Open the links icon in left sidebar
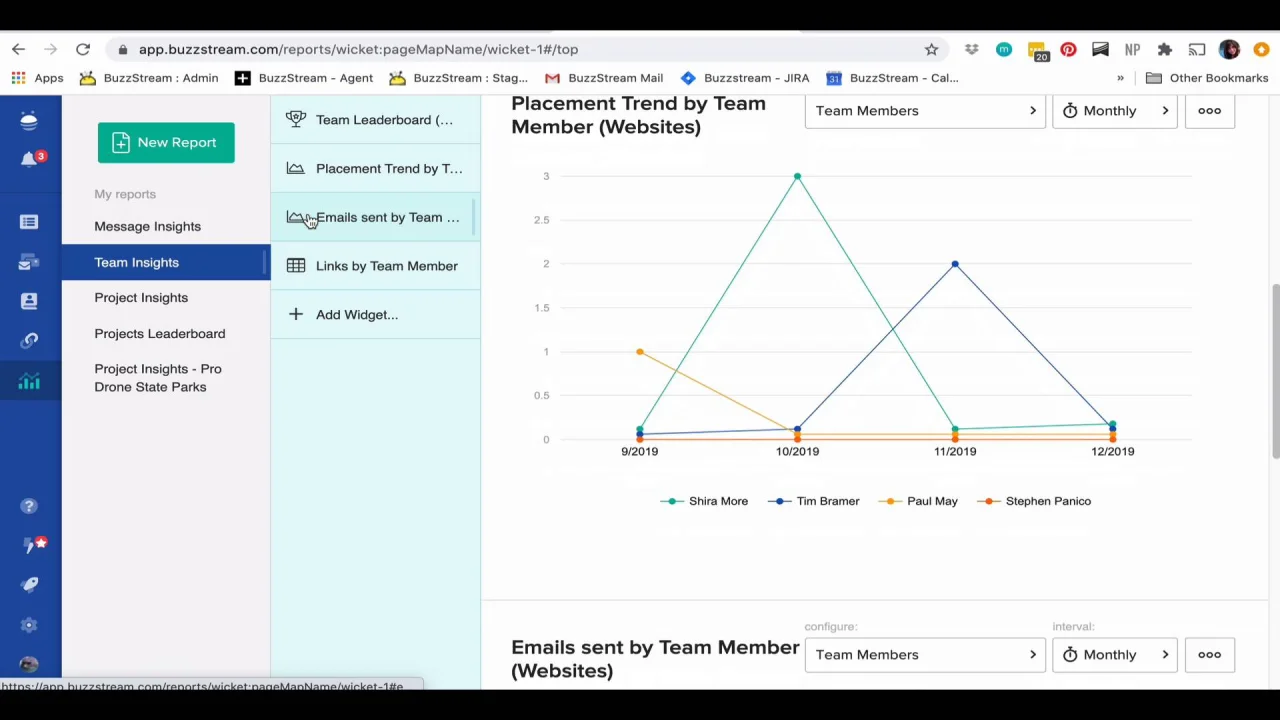 (29, 341)
